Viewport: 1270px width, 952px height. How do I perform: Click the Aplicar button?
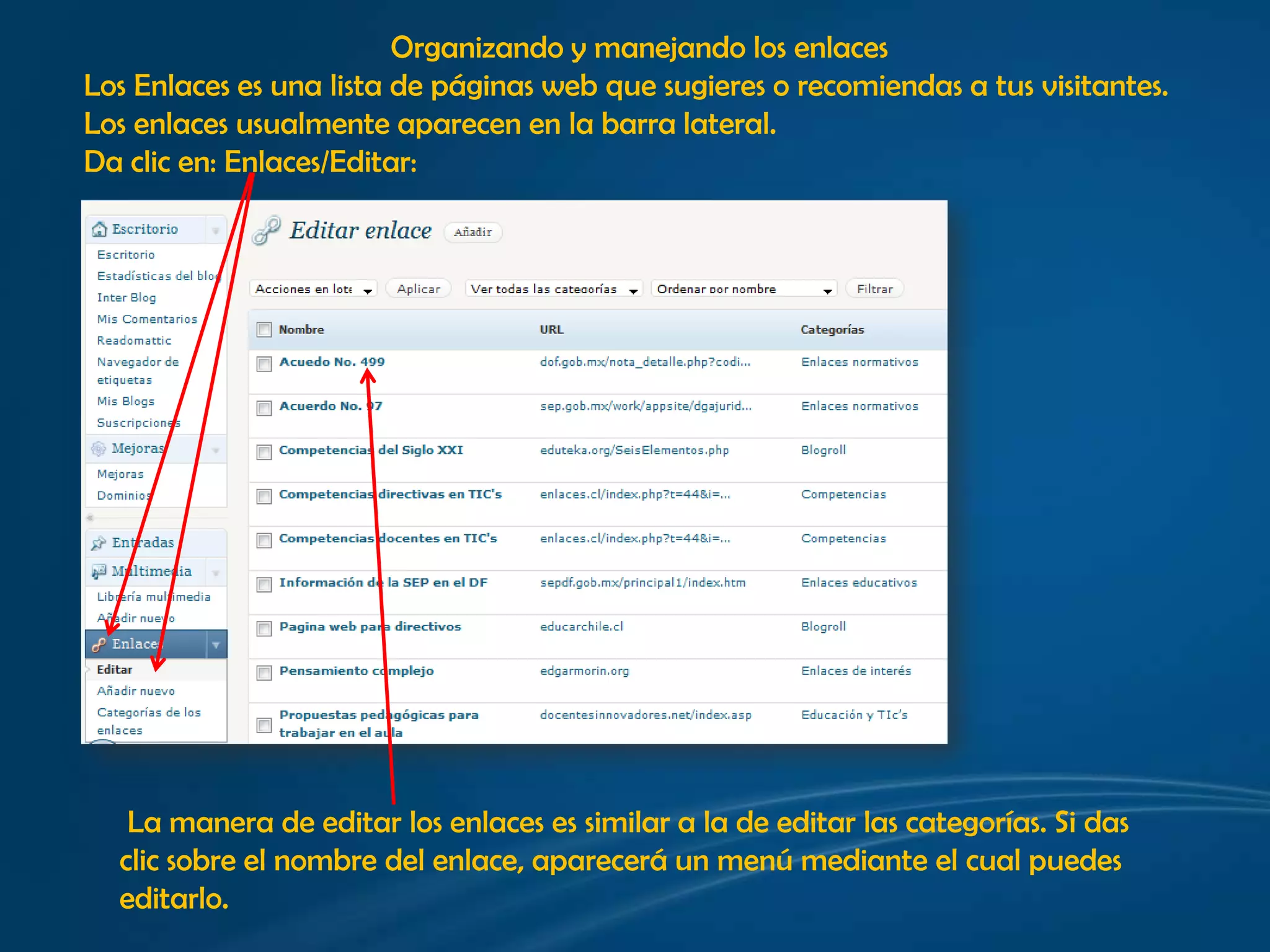coord(419,289)
